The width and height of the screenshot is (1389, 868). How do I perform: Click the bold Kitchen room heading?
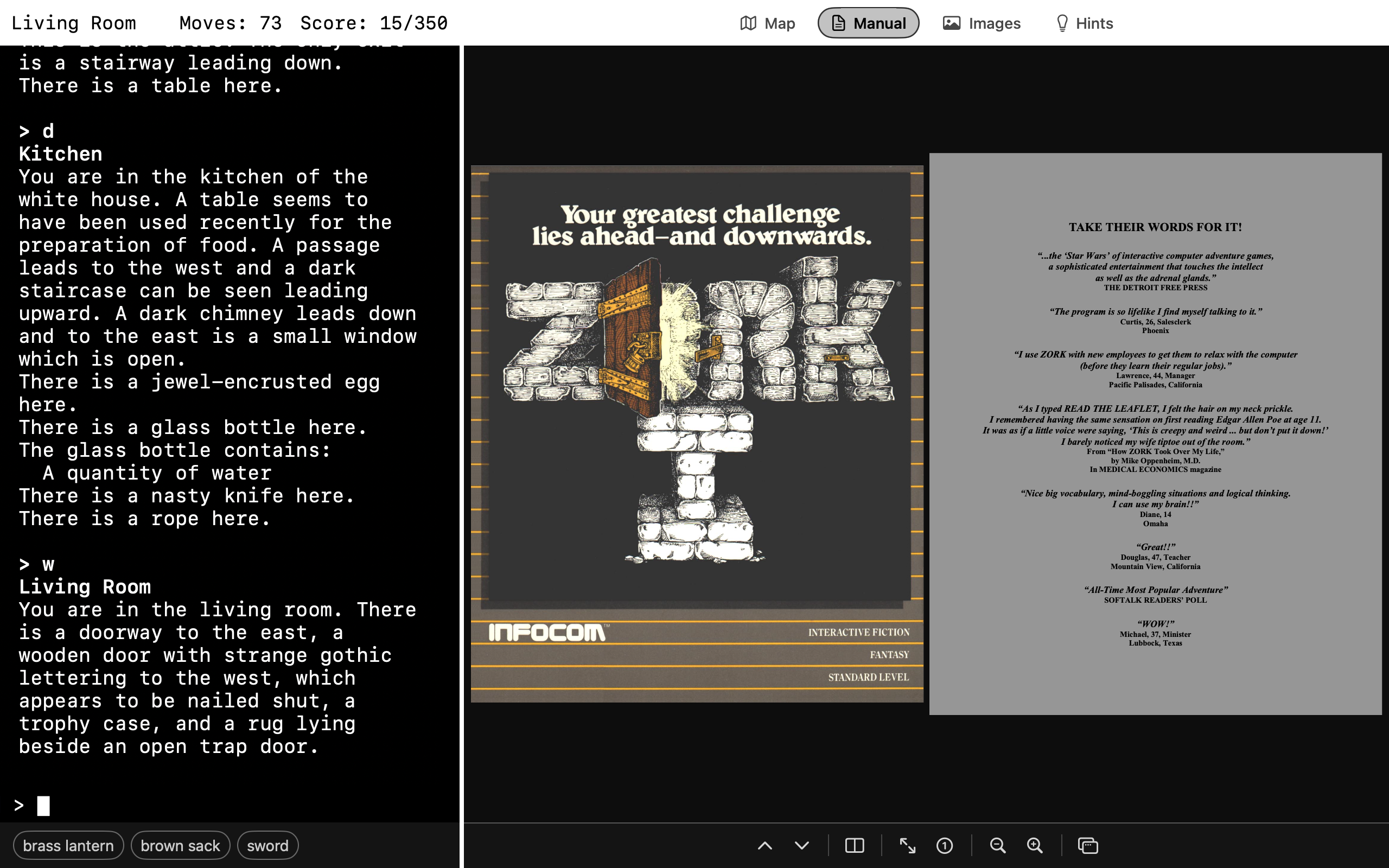[x=60, y=154]
